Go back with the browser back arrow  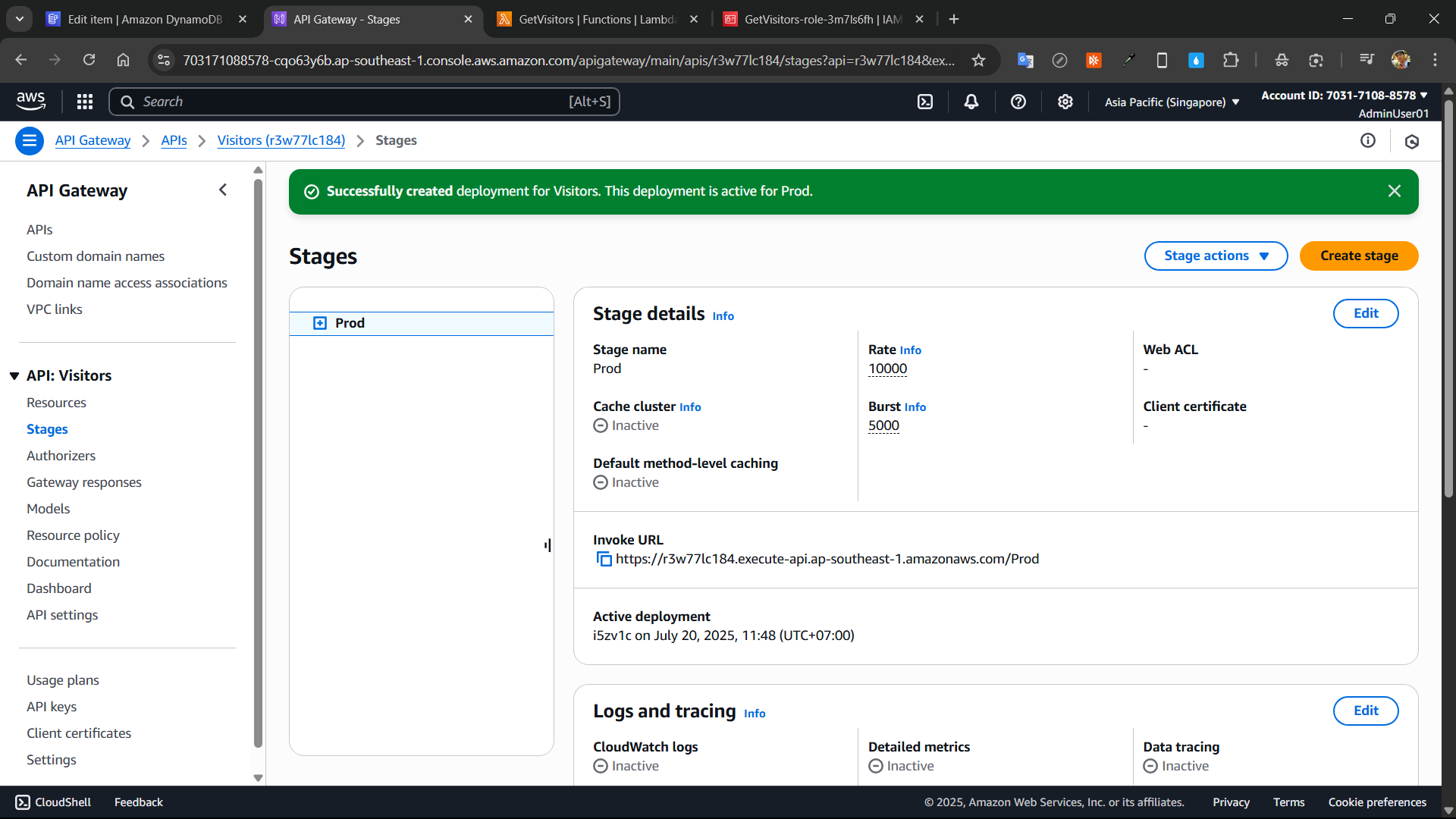point(21,60)
